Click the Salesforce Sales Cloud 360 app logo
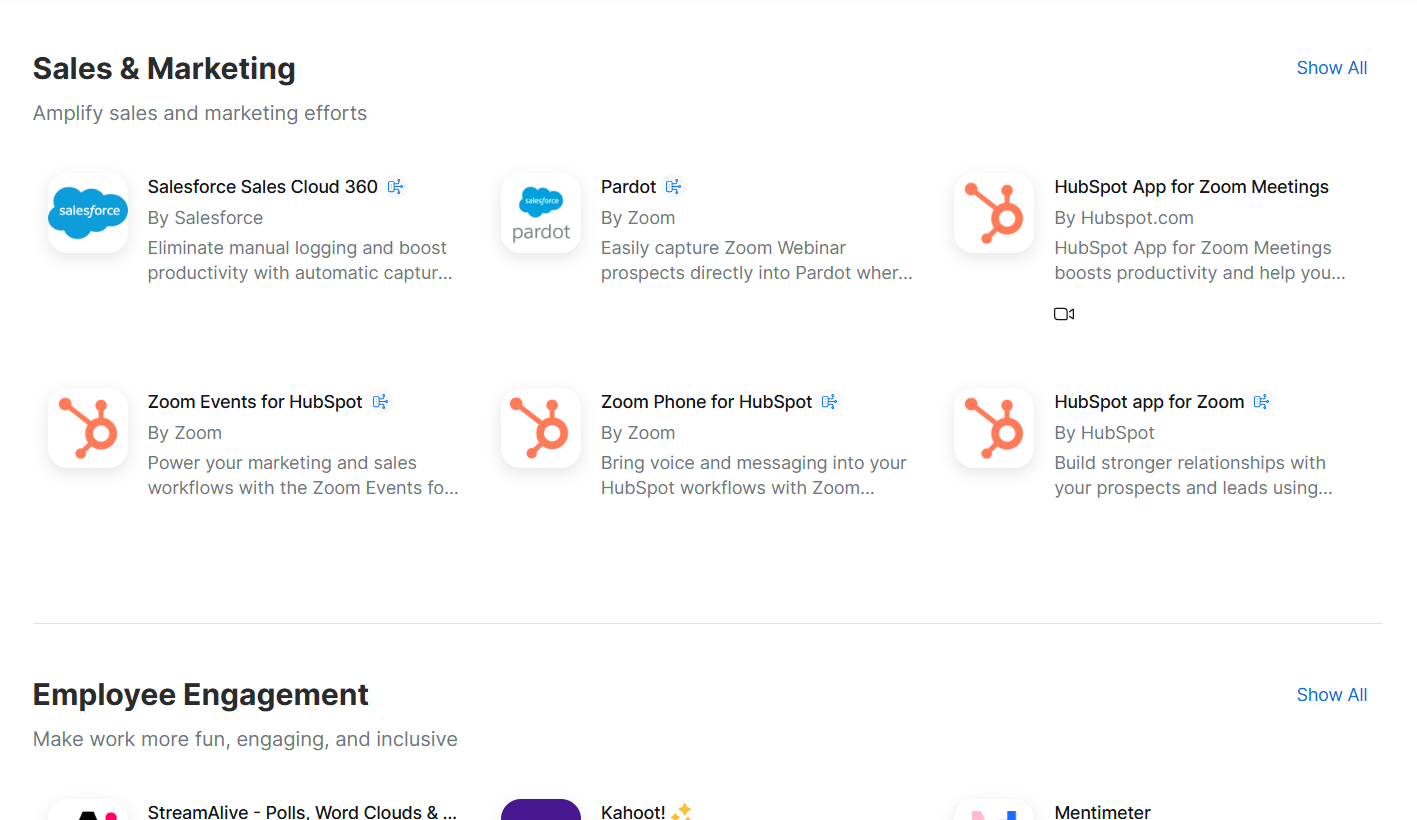This screenshot has height=820, width=1417. [88, 212]
